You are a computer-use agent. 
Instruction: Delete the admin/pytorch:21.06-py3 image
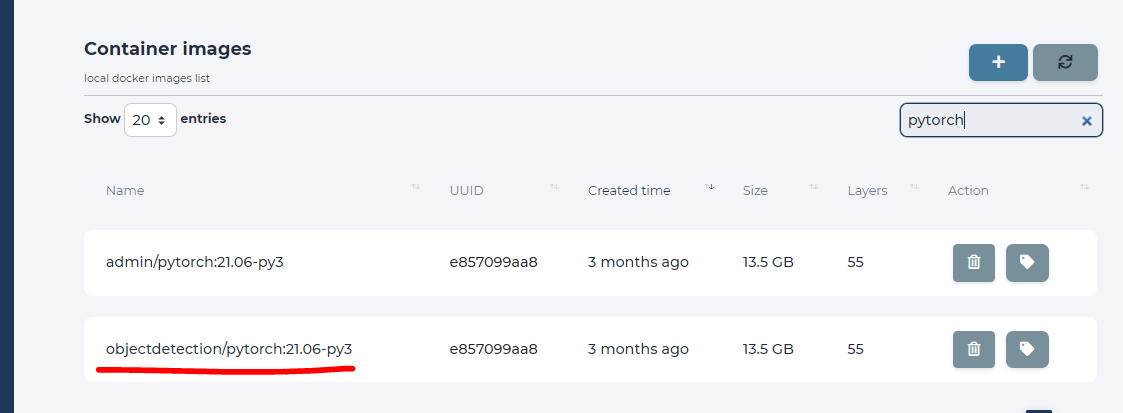(x=973, y=263)
